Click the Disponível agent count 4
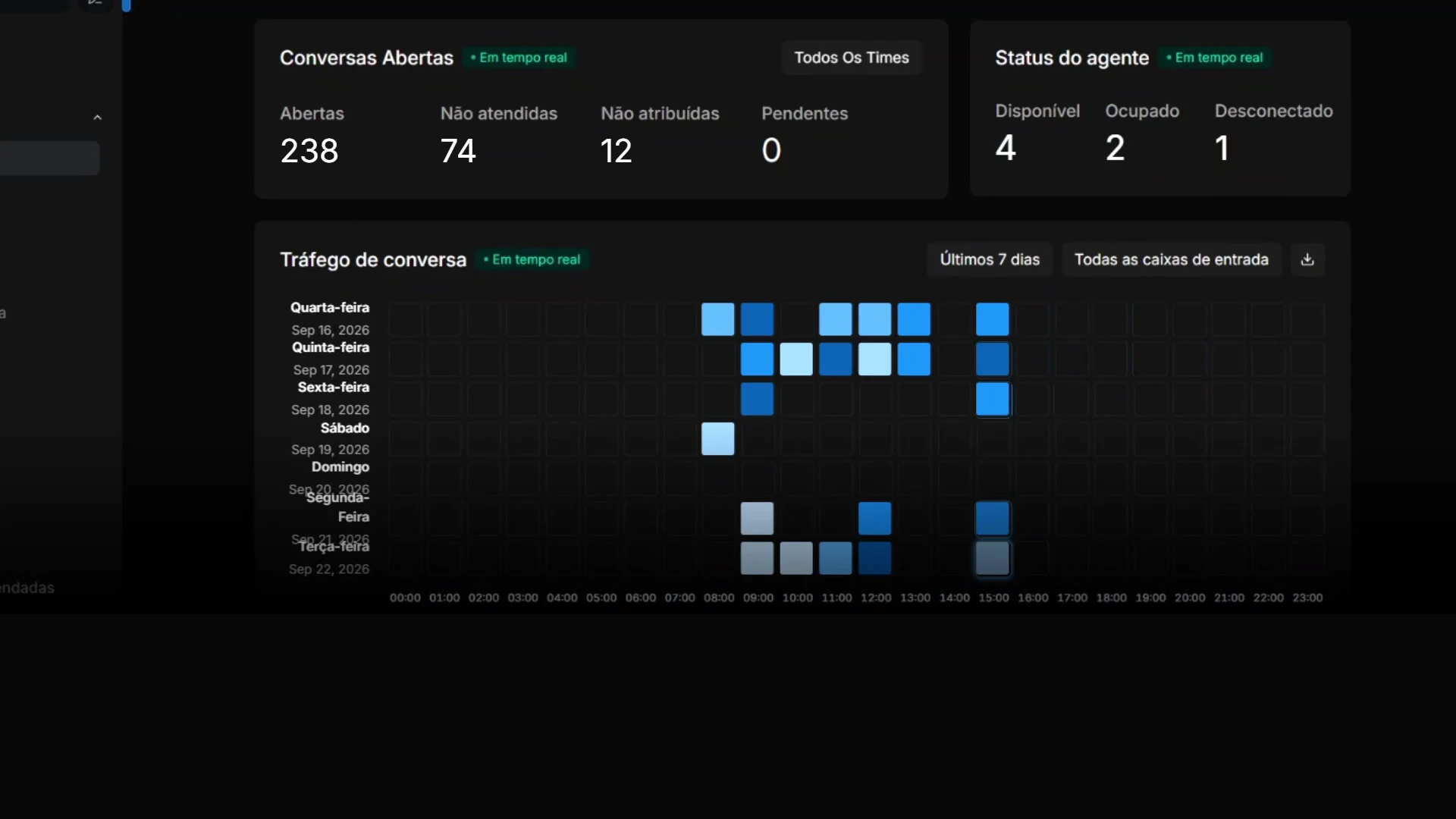1456x819 pixels. pos(1006,148)
